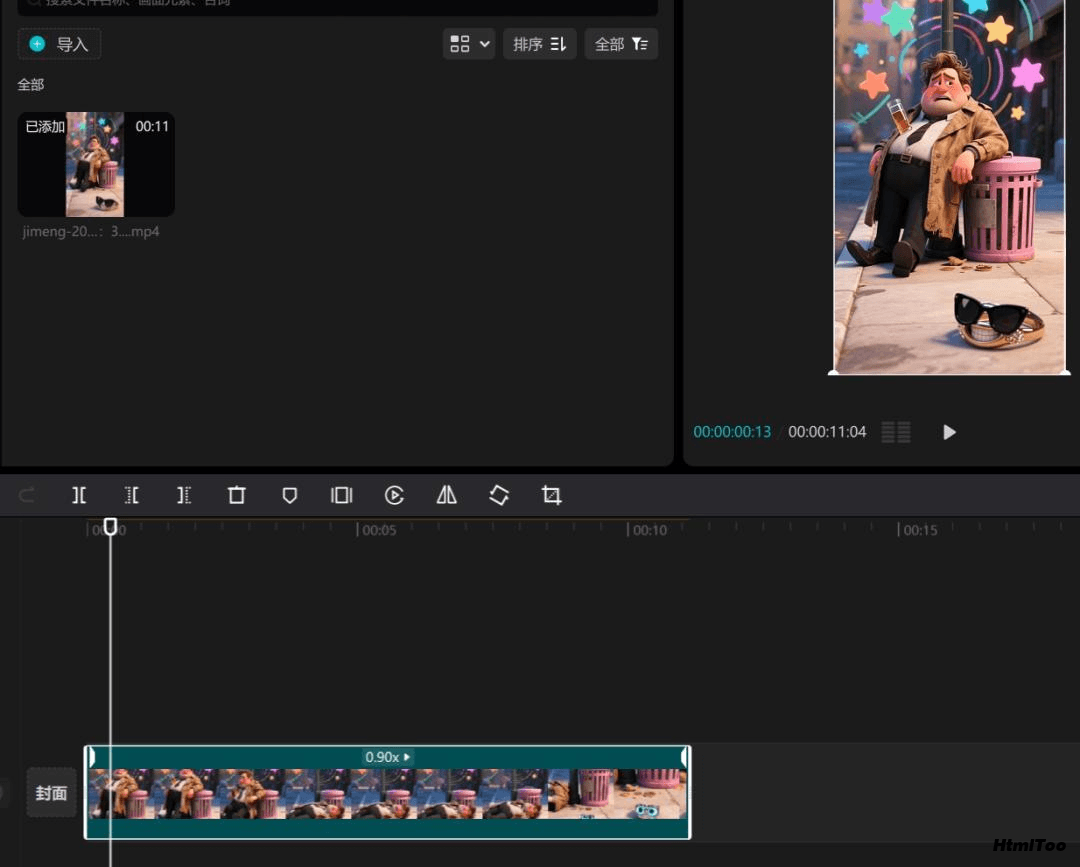Click the Rotate icon

tap(499, 495)
